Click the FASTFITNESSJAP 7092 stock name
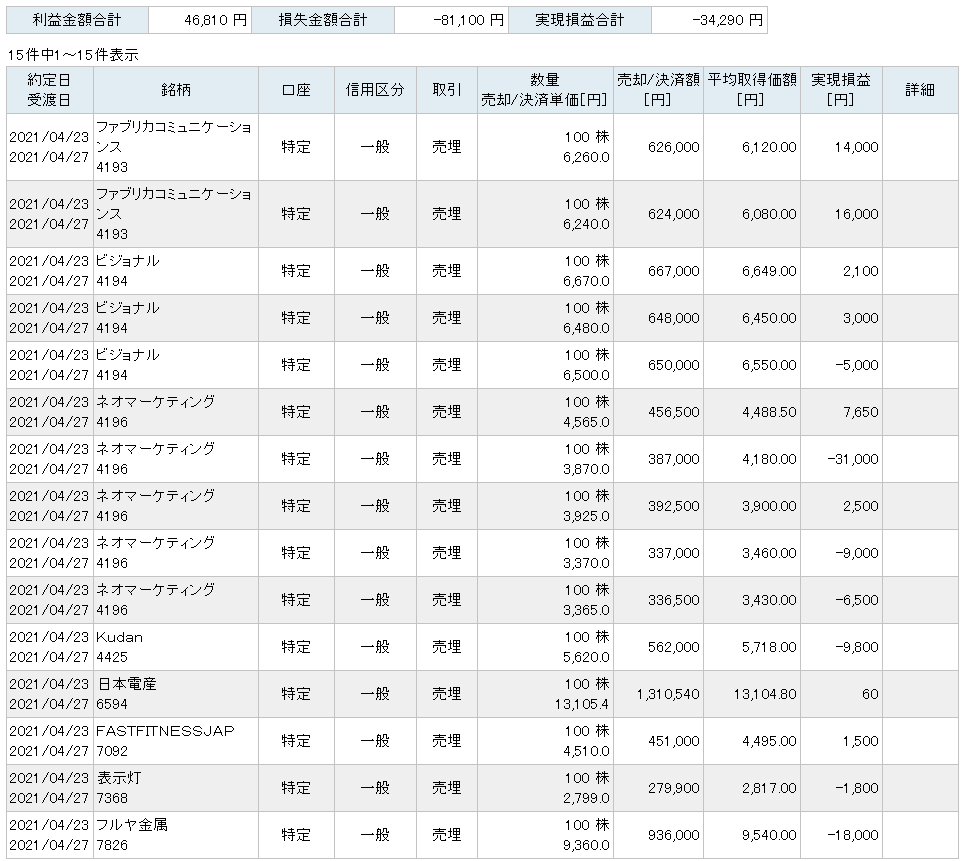 [x=165, y=741]
